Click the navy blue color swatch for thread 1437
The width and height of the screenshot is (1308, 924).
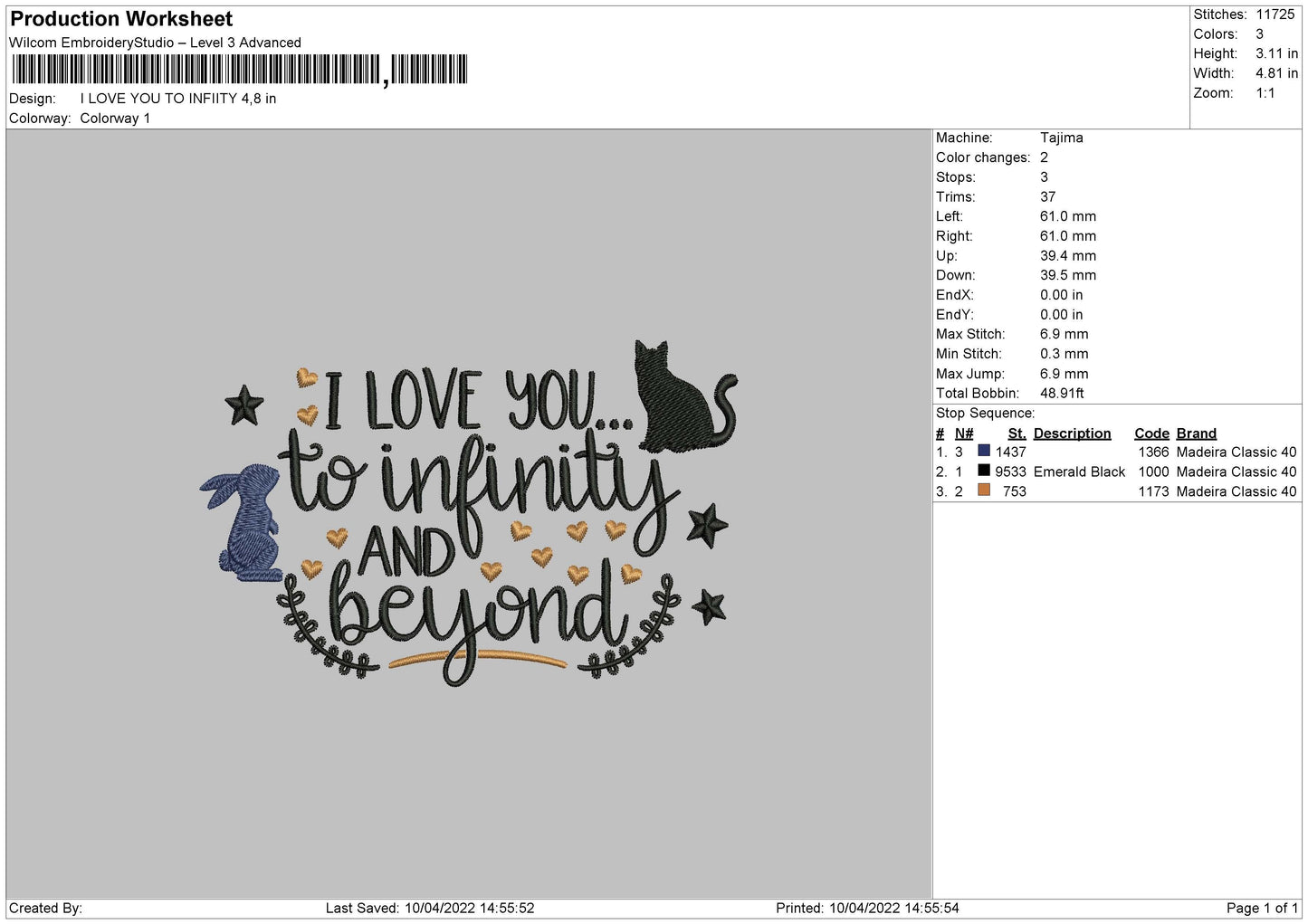pyautogui.click(x=984, y=451)
